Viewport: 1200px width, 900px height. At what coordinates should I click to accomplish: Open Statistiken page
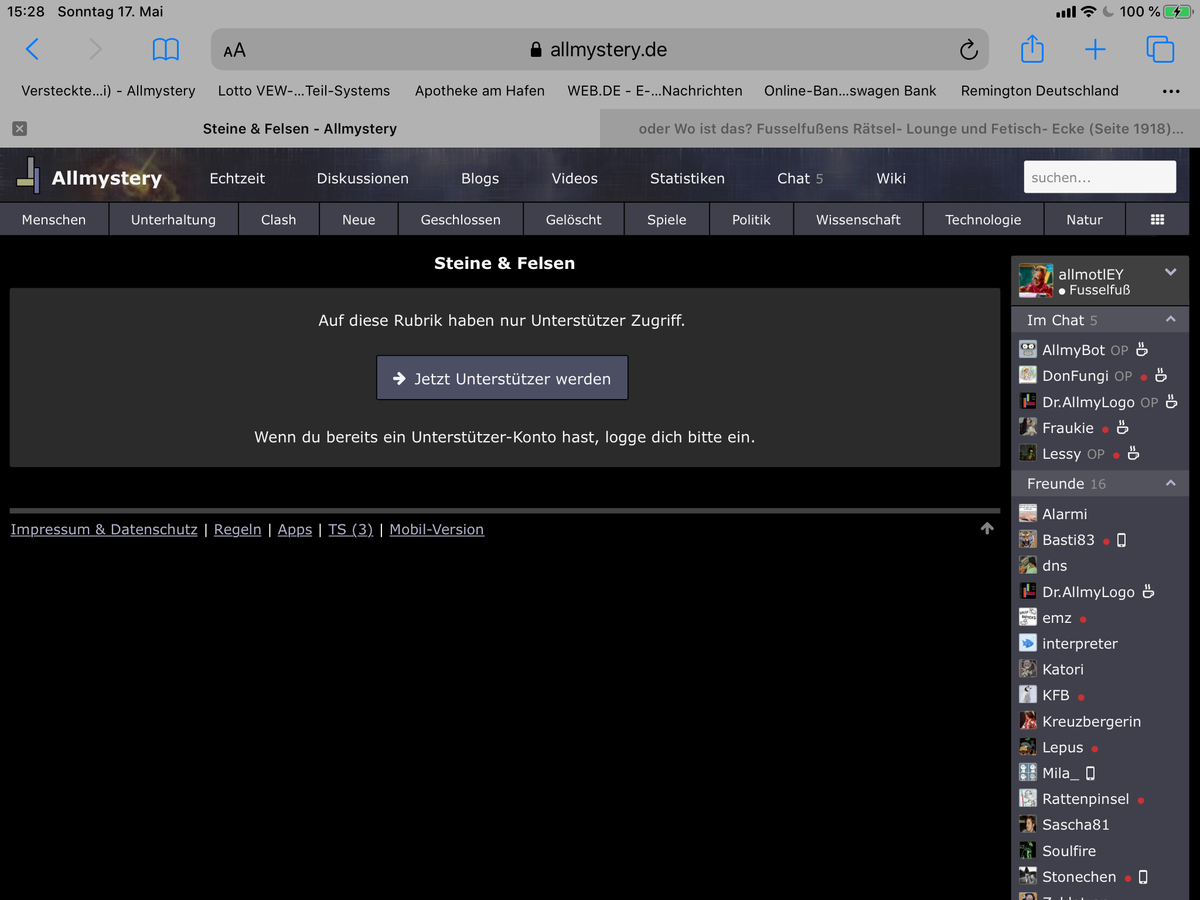click(x=688, y=178)
